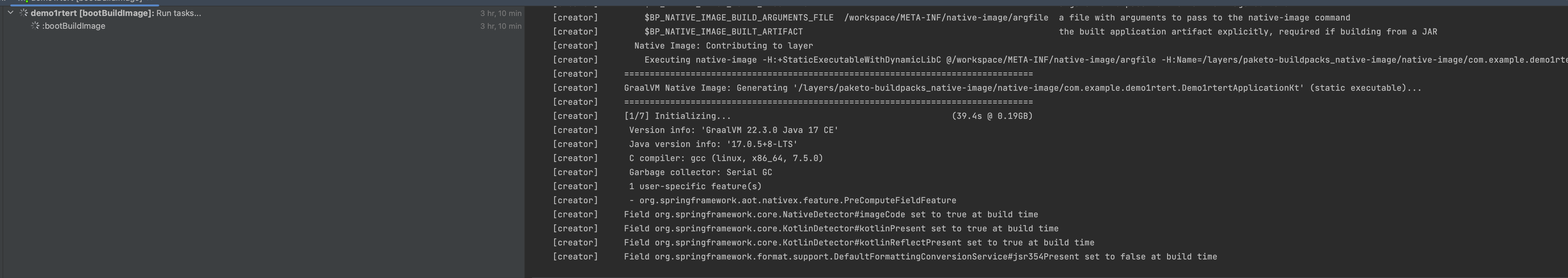The height and width of the screenshot is (278, 1568).
Task: Click the 'GraalVM Native Image: Generating' line
Action: 1023,88
